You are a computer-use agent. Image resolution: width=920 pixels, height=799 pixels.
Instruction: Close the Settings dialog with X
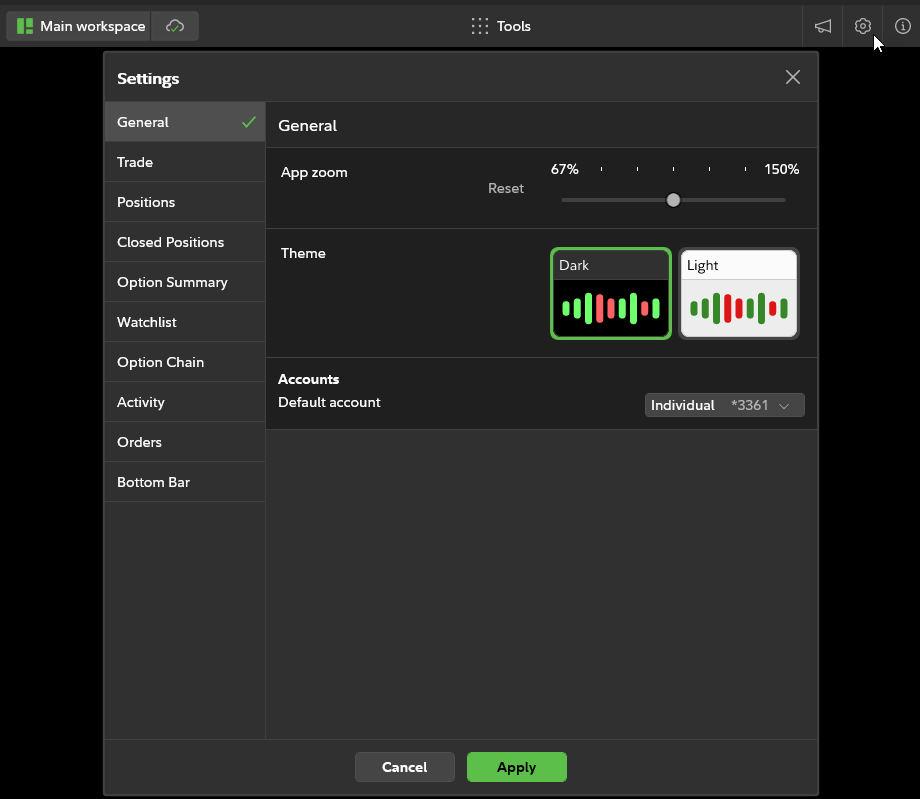pos(793,77)
